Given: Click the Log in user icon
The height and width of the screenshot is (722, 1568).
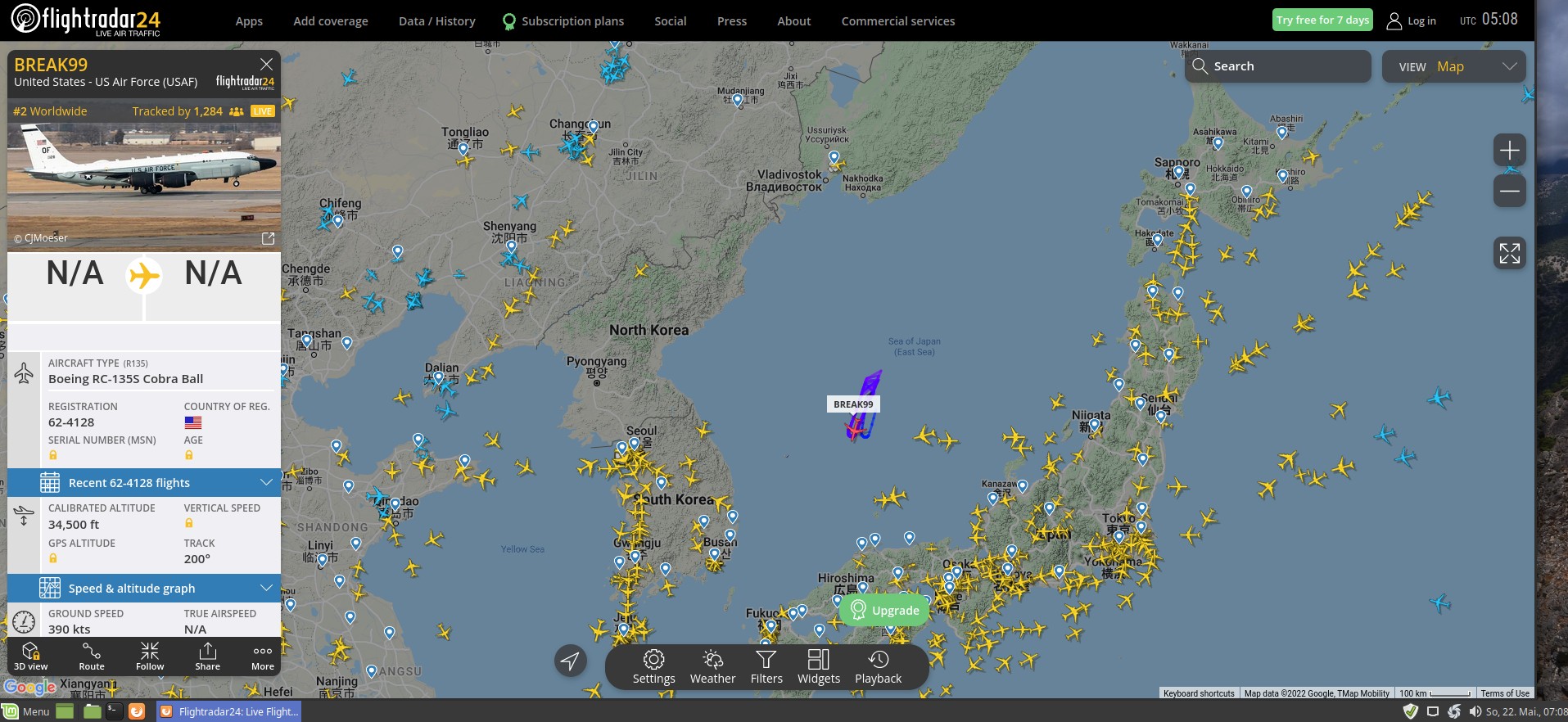Looking at the screenshot, I should (x=1394, y=20).
